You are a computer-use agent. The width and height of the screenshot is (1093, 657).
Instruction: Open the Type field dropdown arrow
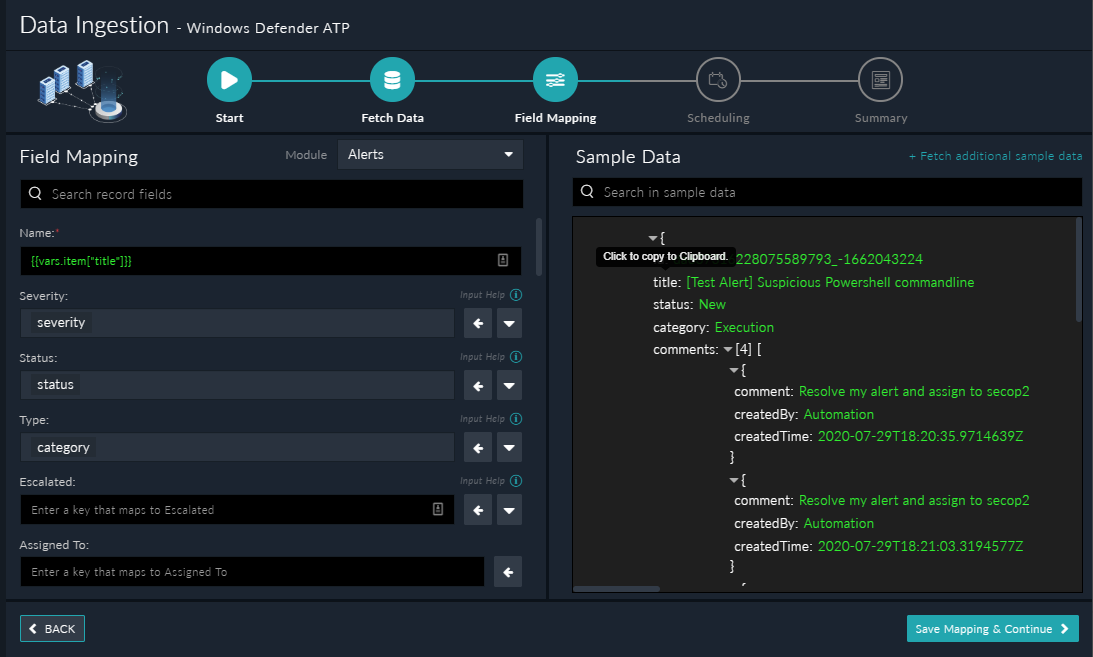pyautogui.click(x=509, y=448)
